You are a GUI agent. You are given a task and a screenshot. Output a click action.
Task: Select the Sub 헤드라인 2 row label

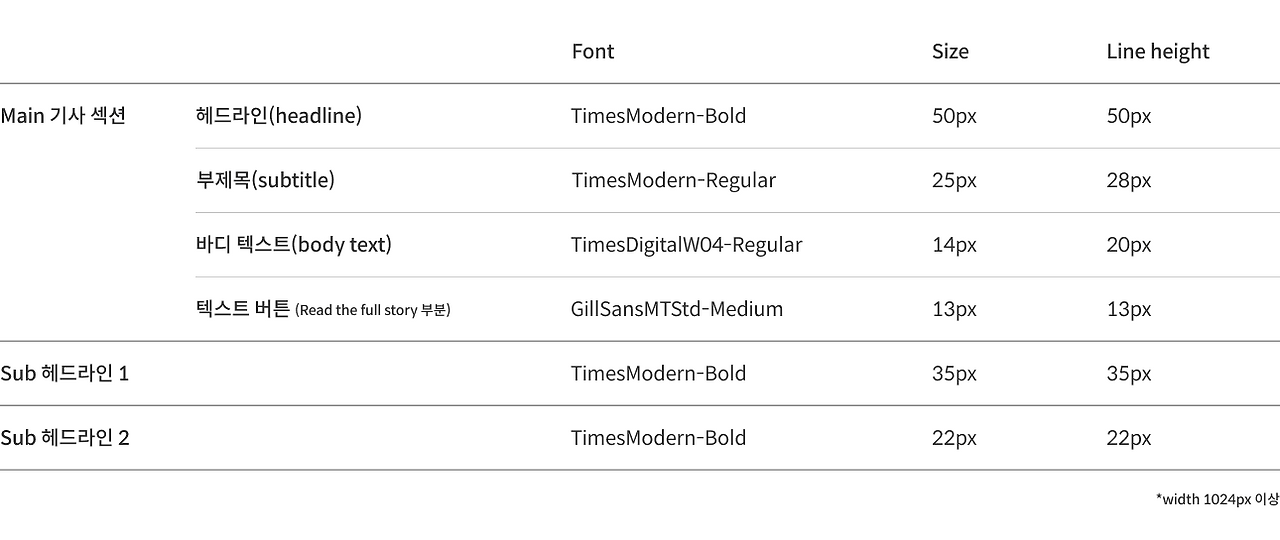pos(65,438)
